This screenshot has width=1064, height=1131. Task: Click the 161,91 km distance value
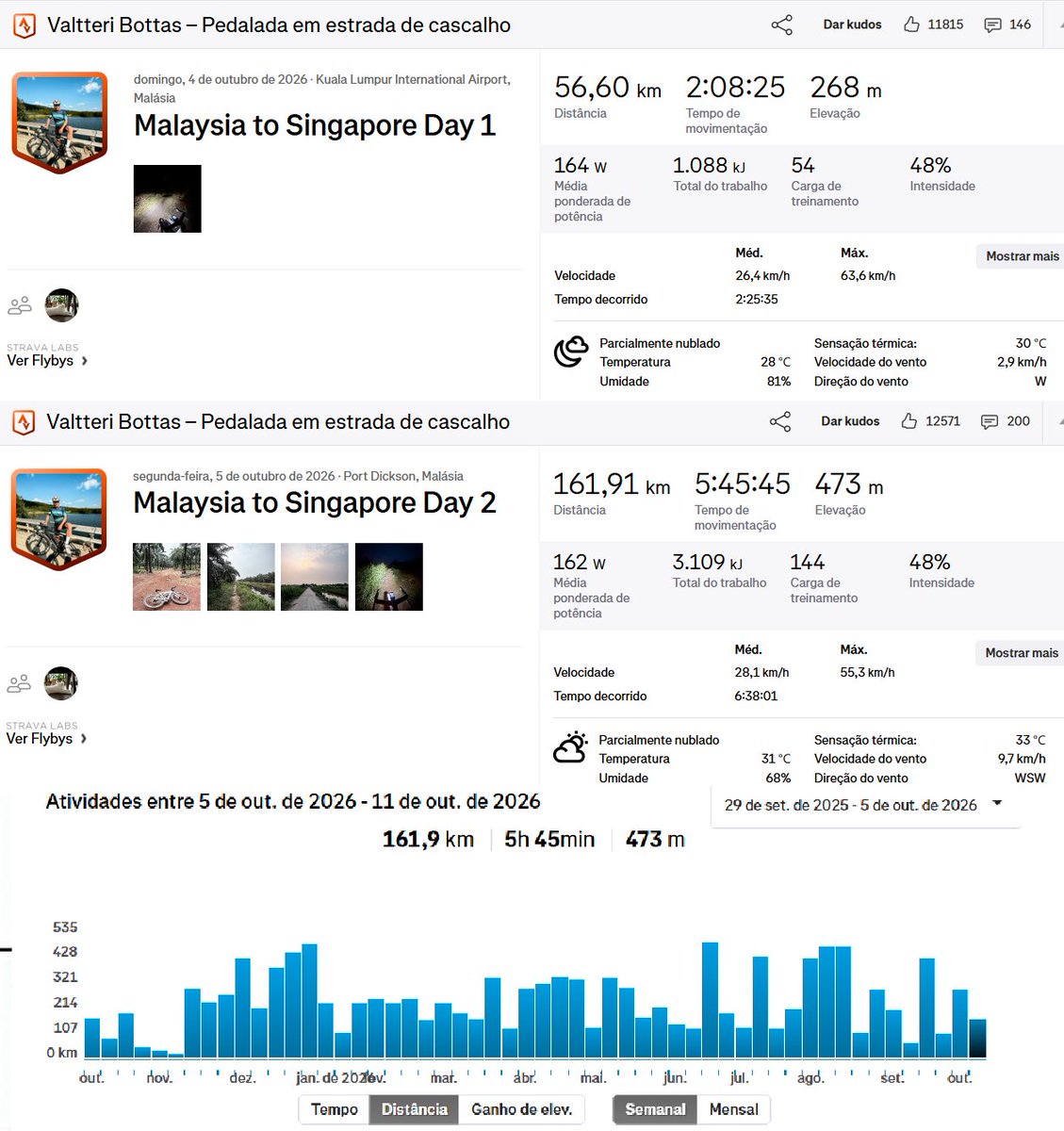point(612,484)
